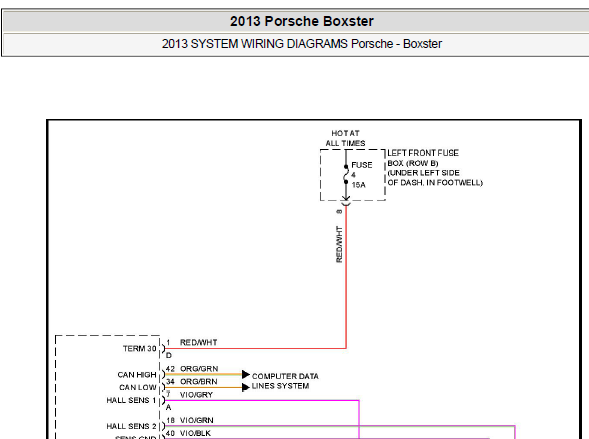Click the arrowhead ending the ORG/BRN wire
The width and height of the screenshot is (589, 439).
click(x=246, y=387)
